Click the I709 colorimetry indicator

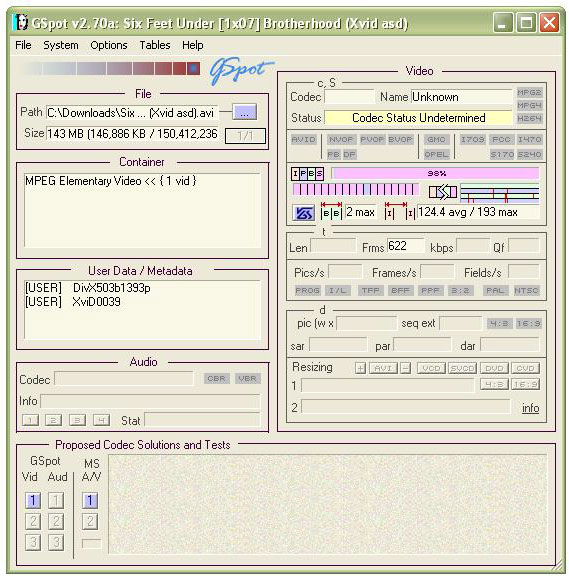coord(473,139)
